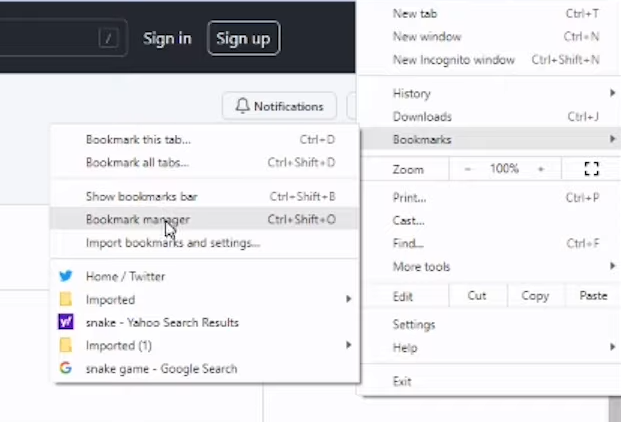Open the snake game Google Search bookmark
621x422 pixels.
[x=205, y=369]
